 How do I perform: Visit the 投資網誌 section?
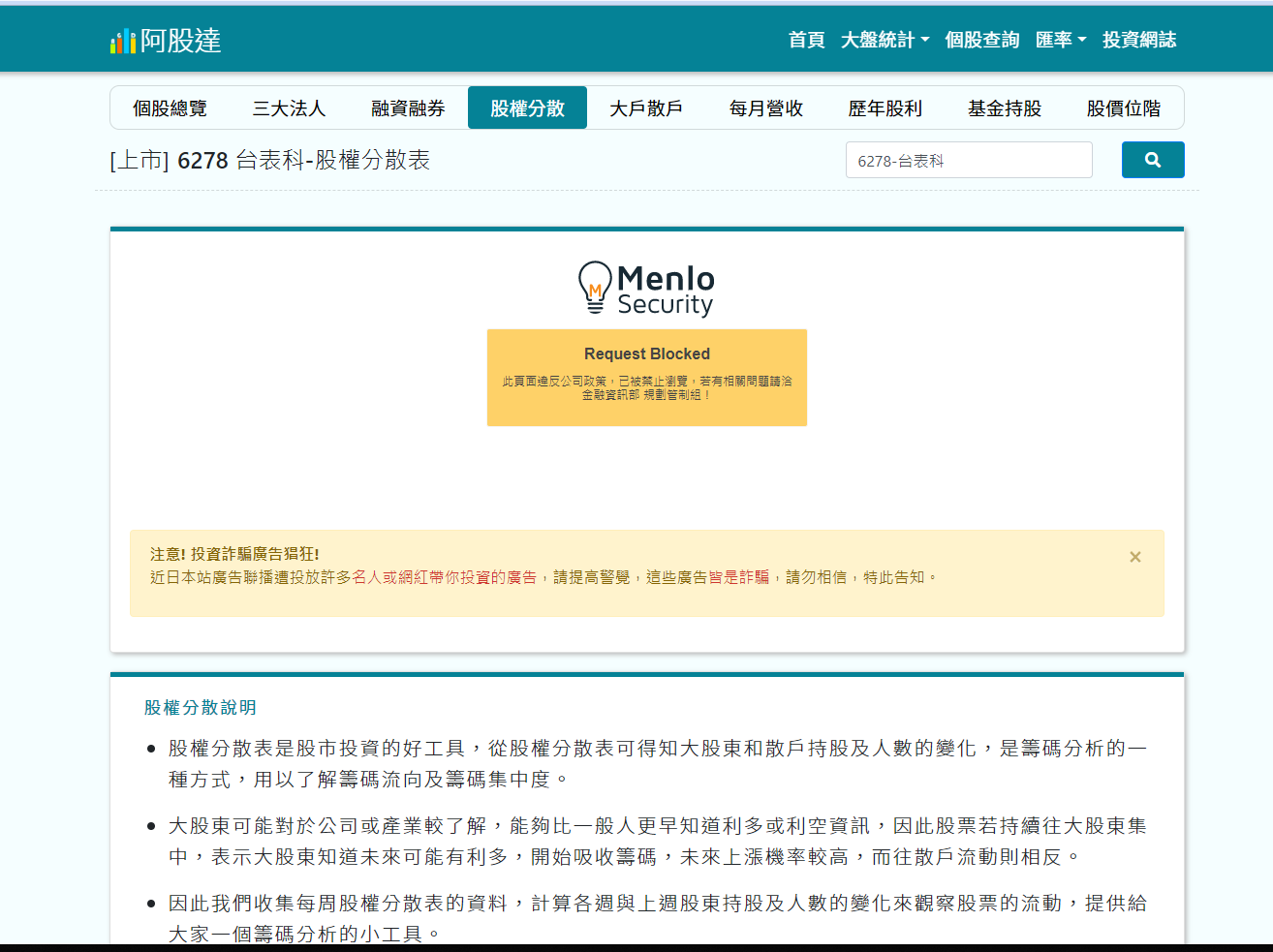tap(1138, 40)
